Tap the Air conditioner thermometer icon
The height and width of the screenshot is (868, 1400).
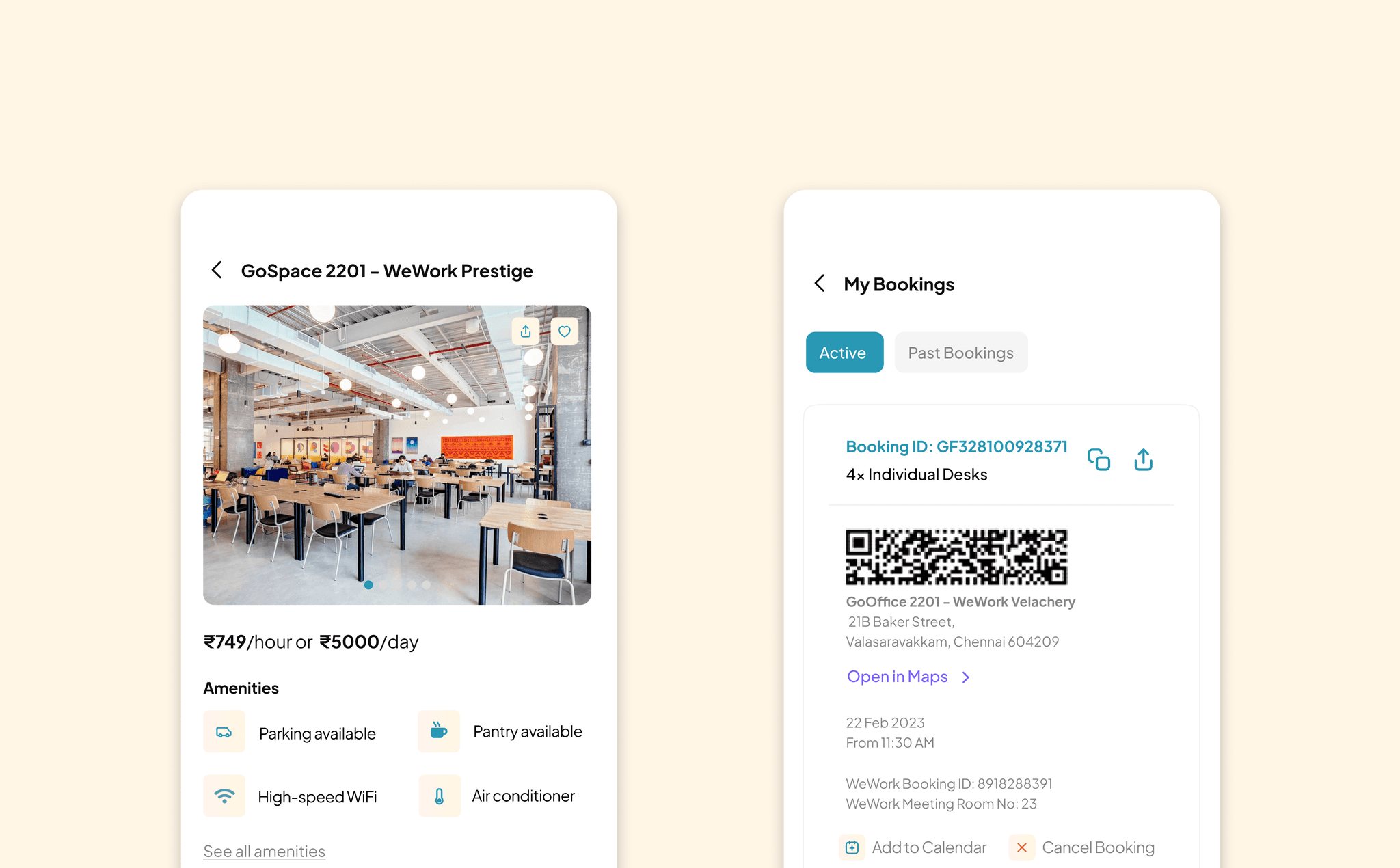(x=440, y=796)
